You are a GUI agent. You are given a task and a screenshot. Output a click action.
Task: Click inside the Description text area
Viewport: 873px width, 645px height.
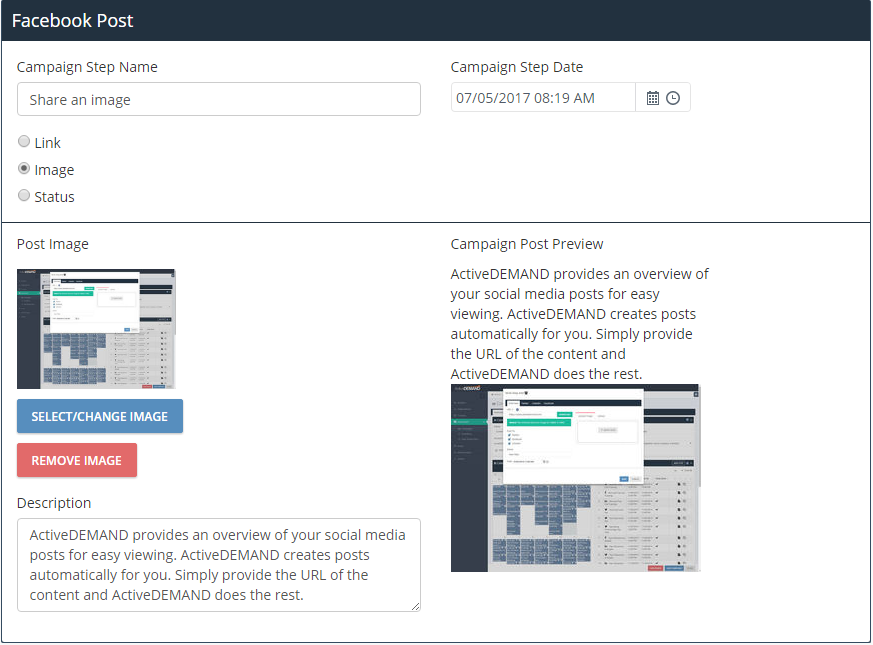tap(219, 565)
